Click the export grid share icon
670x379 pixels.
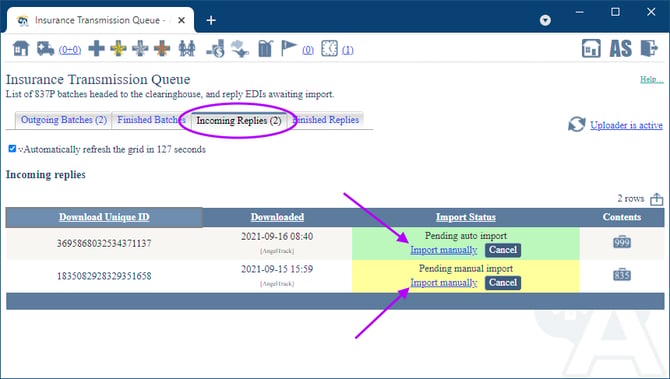coord(656,199)
